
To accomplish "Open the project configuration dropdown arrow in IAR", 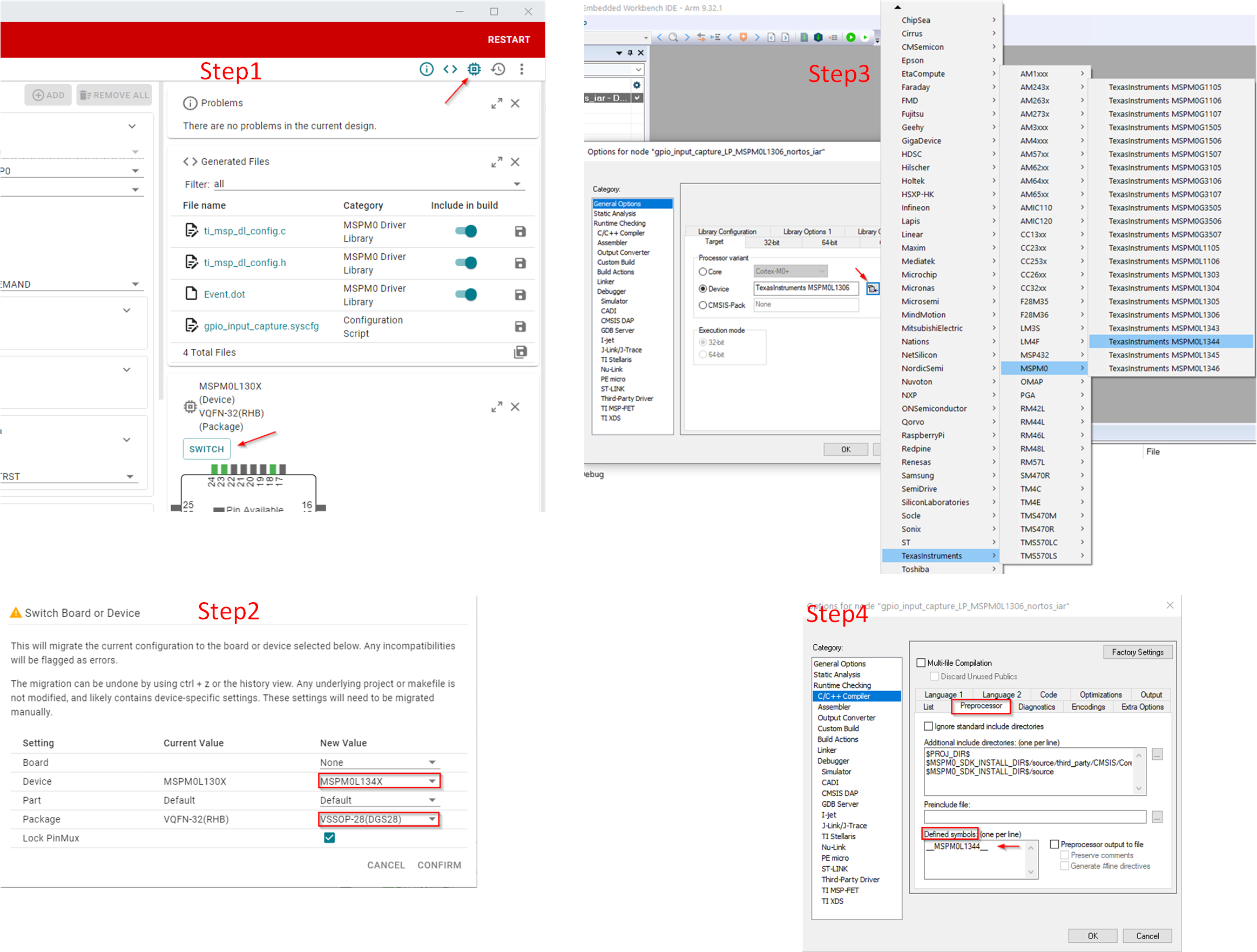I will [638, 98].
